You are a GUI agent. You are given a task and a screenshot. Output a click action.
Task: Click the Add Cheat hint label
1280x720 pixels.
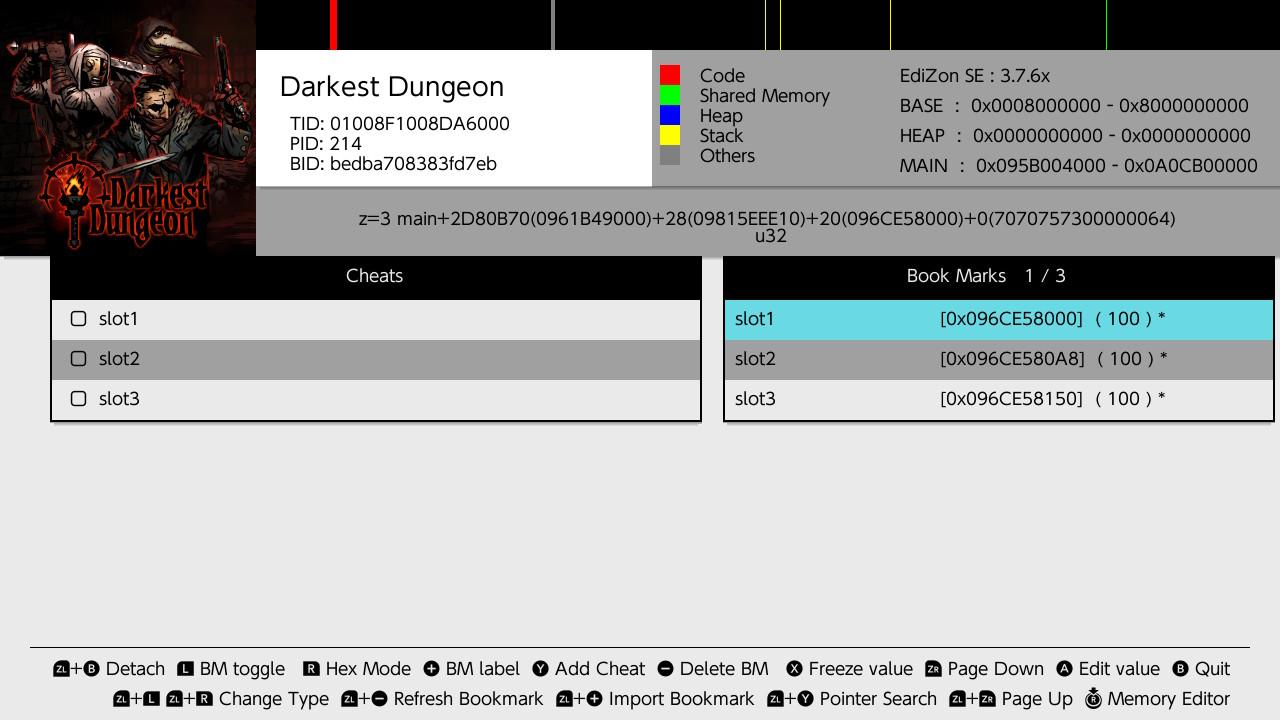tap(600, 669)
